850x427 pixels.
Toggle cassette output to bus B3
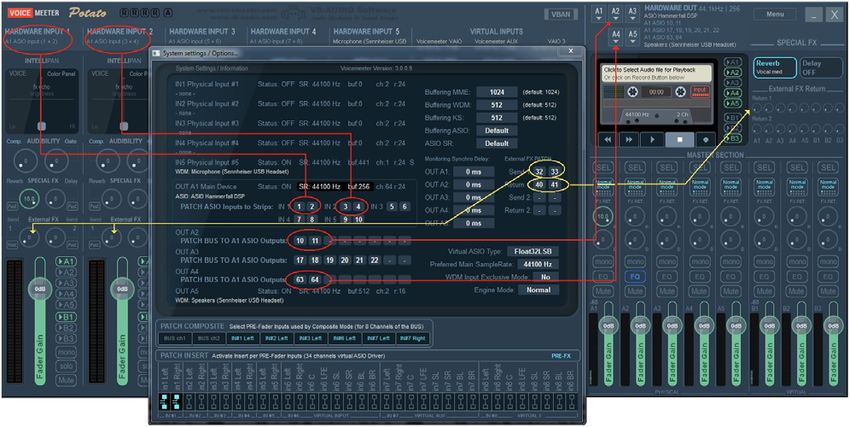click(732, 139)
